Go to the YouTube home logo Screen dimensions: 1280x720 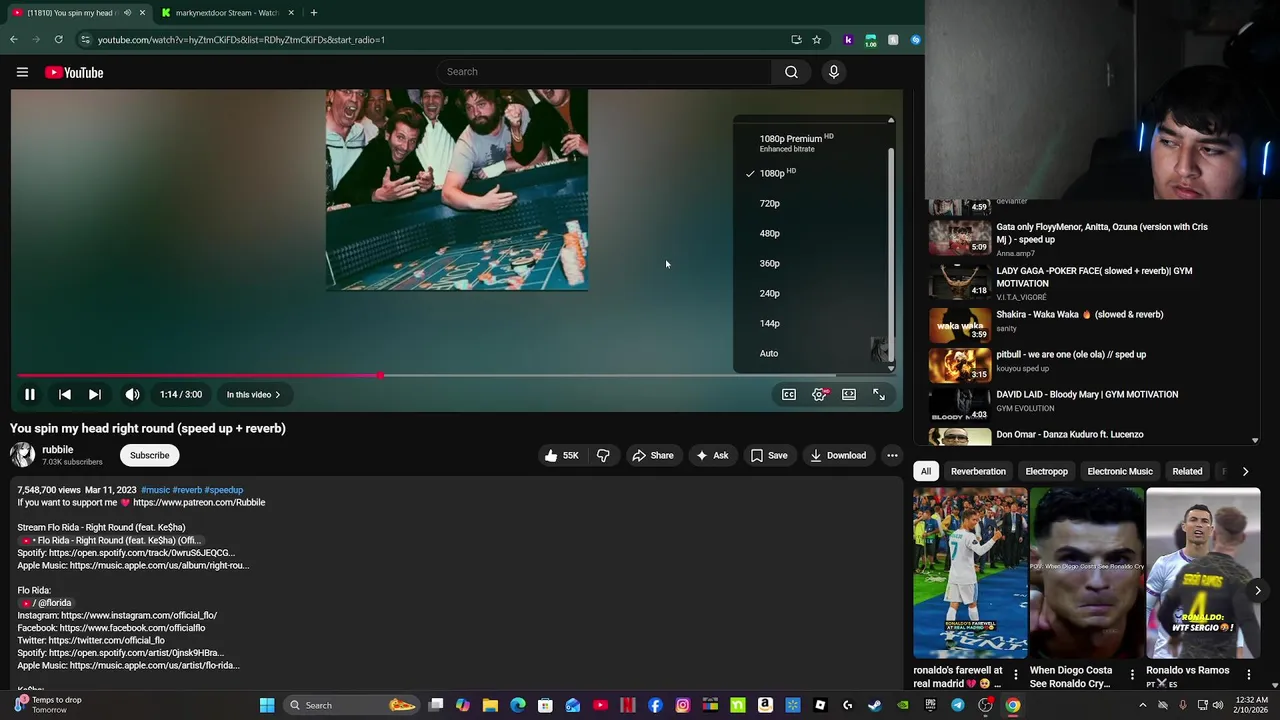(x=74, y=72)
